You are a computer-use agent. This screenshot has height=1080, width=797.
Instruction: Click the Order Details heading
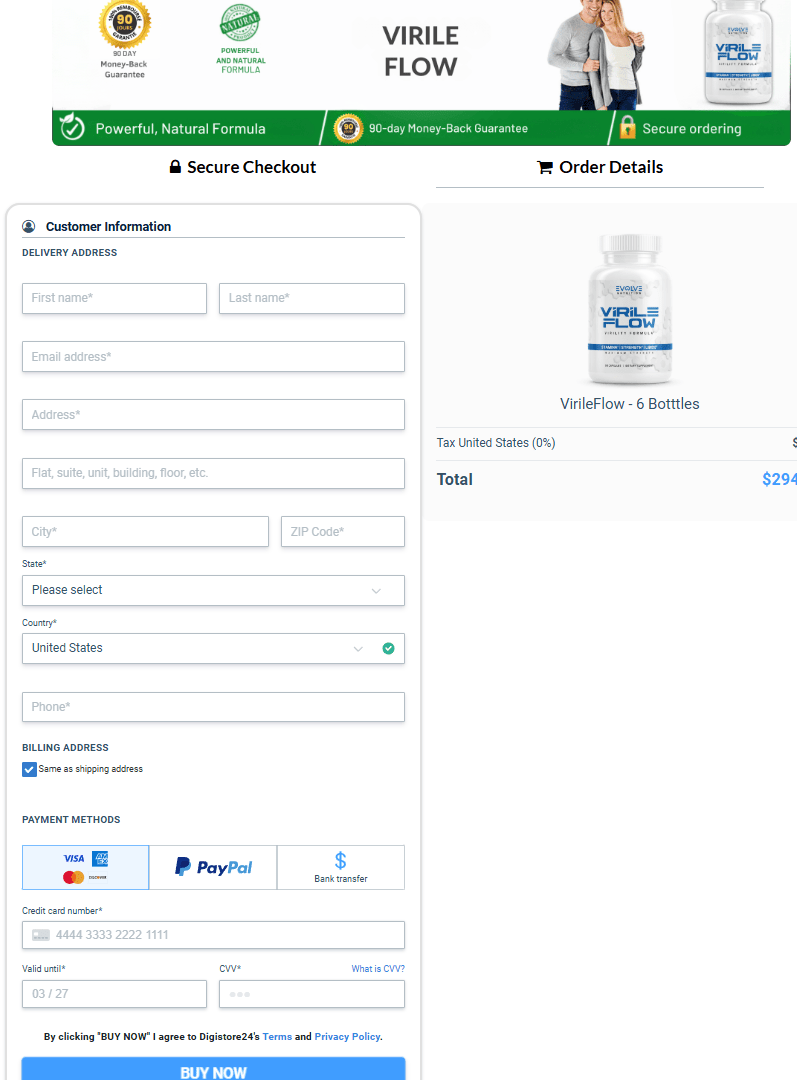(611, 167)
